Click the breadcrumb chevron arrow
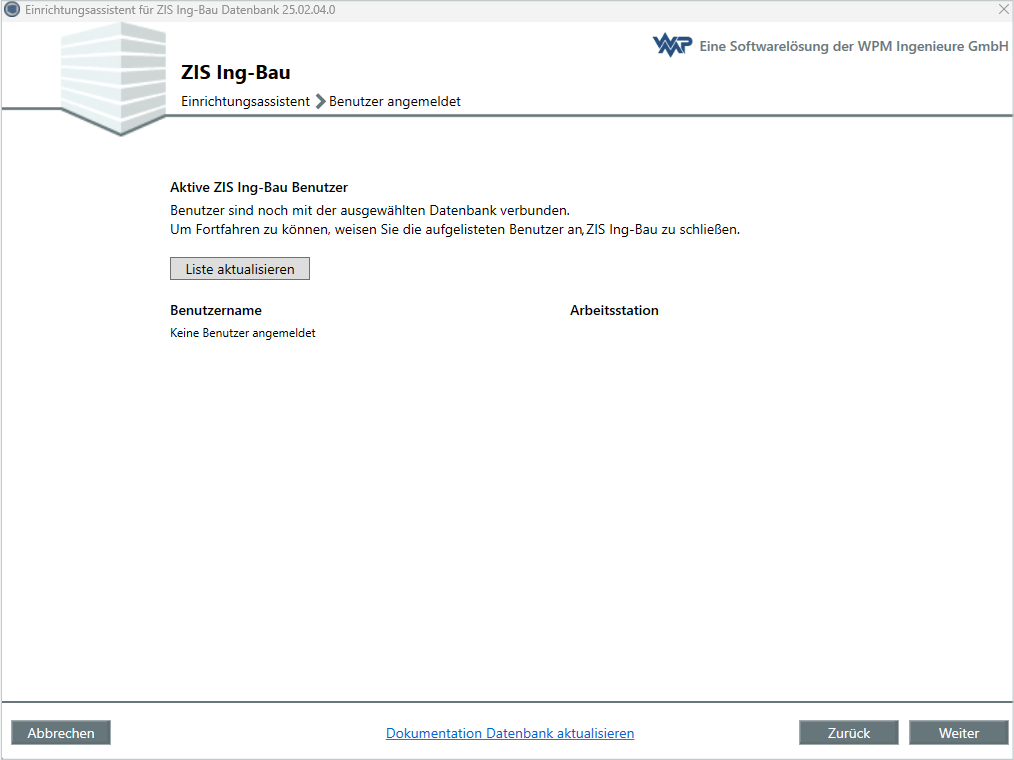Viewport: 1014px width, 760px height. [320, 102]
